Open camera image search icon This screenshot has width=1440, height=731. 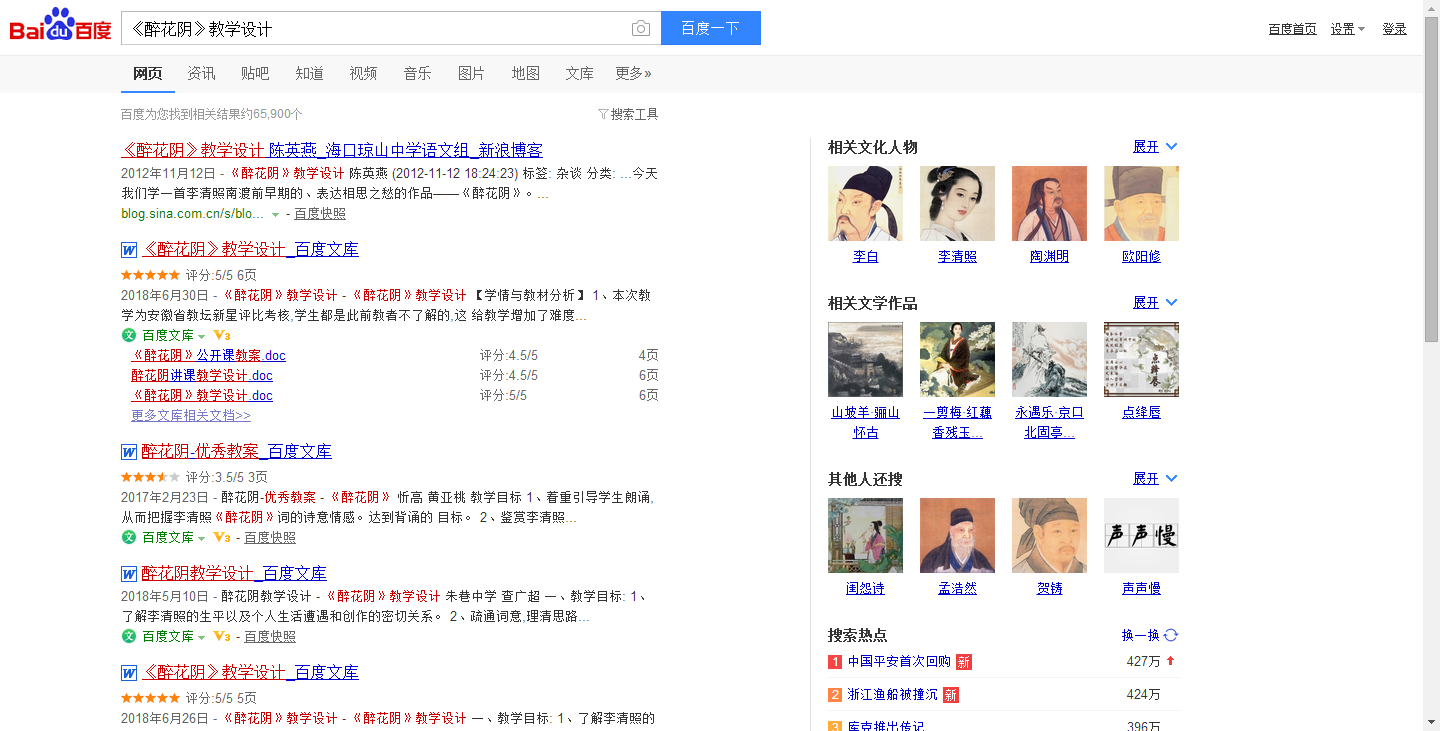pyautogui.click(x=641, y=28)
